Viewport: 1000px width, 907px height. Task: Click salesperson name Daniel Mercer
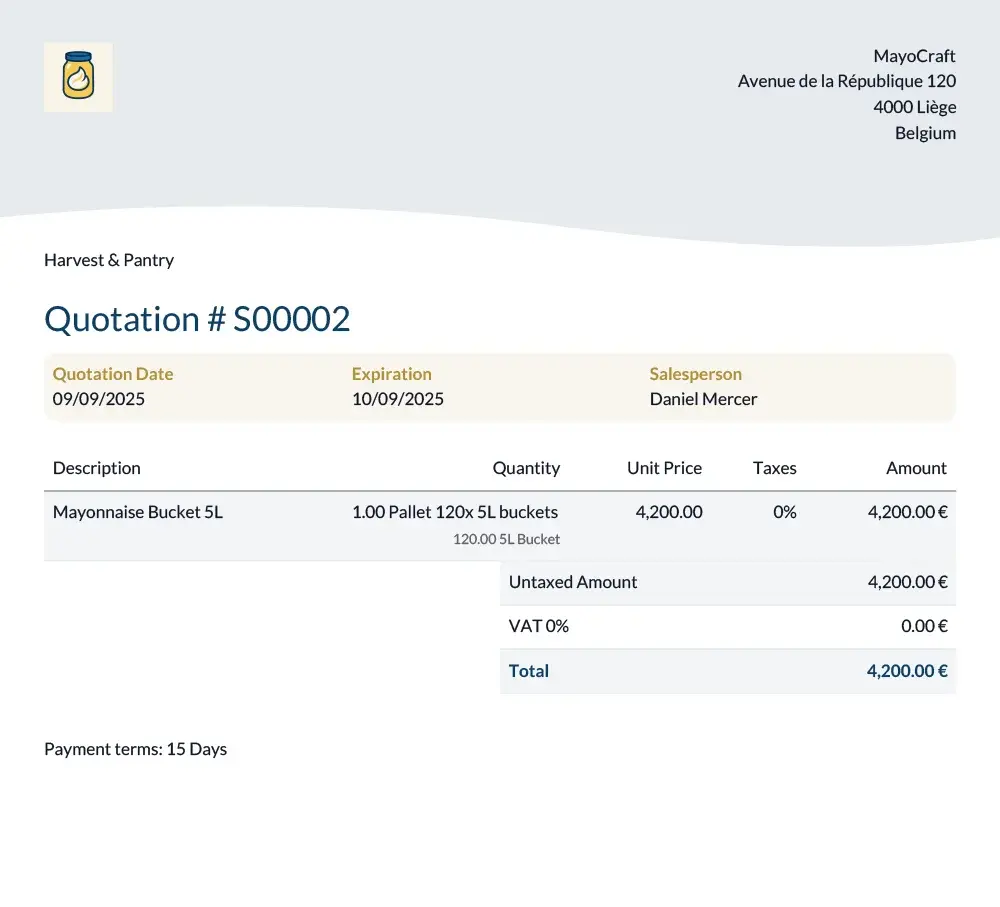point(703,399)
